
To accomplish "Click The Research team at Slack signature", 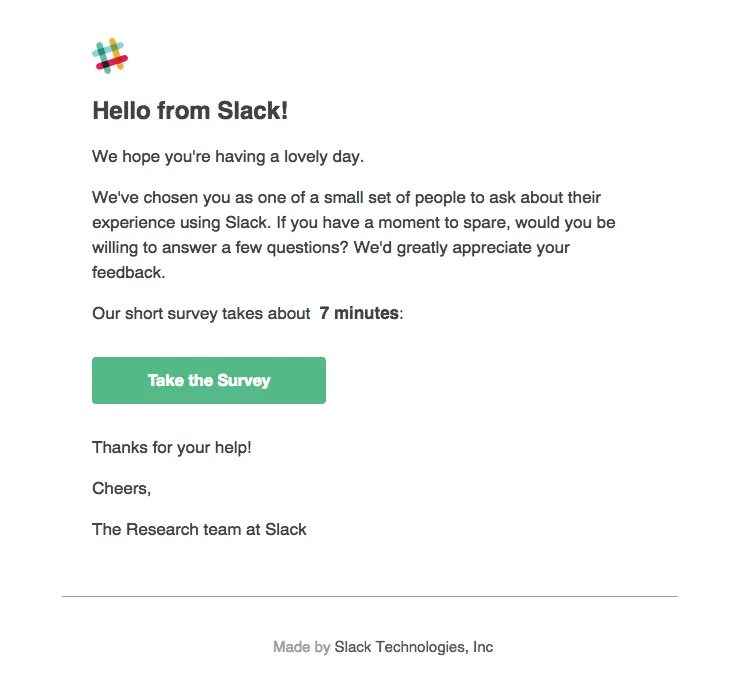I will tap(199, 529).
